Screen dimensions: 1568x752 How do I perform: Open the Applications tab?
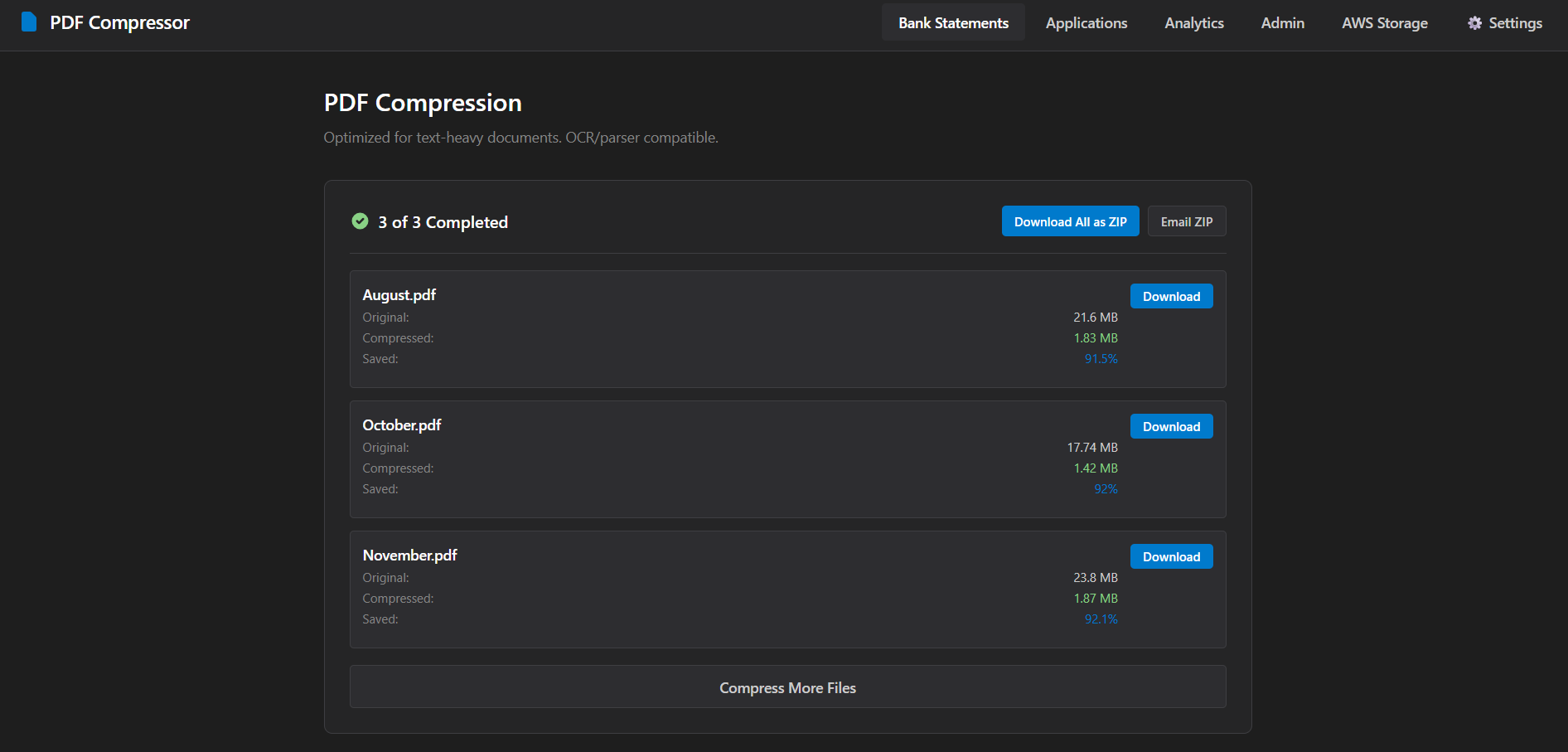click(1086, 23)
